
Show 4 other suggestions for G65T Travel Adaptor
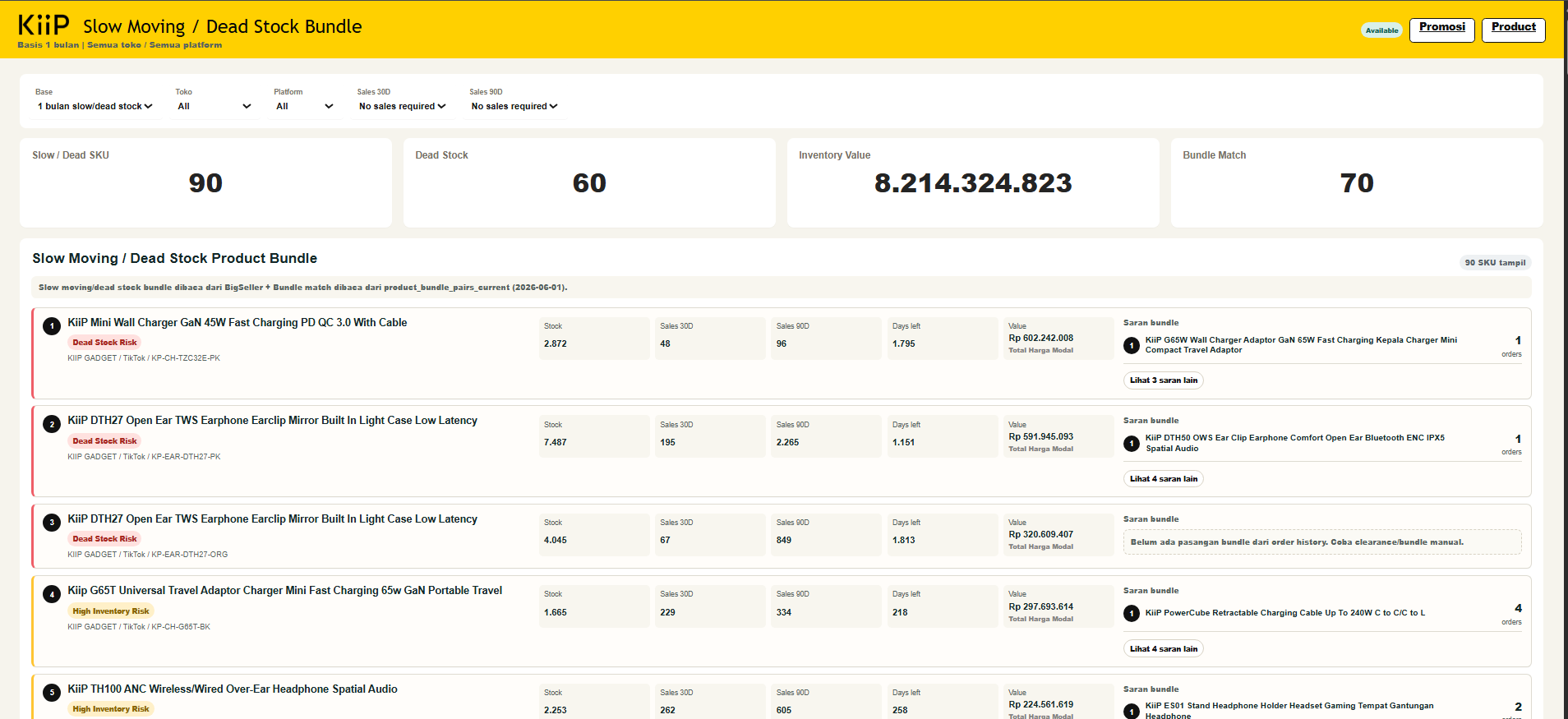(x=1163, y=649)
